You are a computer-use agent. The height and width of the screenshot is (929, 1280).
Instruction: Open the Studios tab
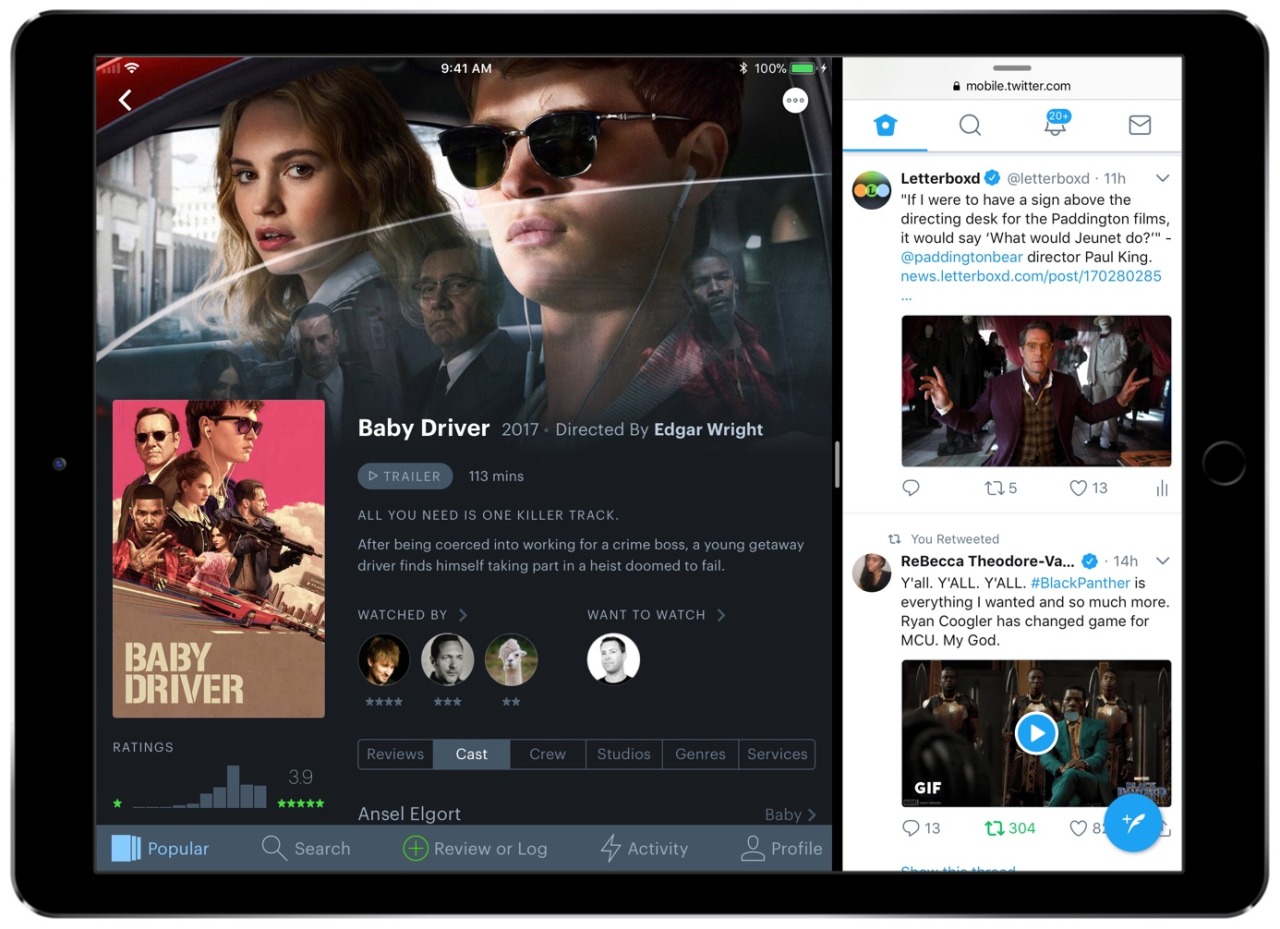coord(624,754)
